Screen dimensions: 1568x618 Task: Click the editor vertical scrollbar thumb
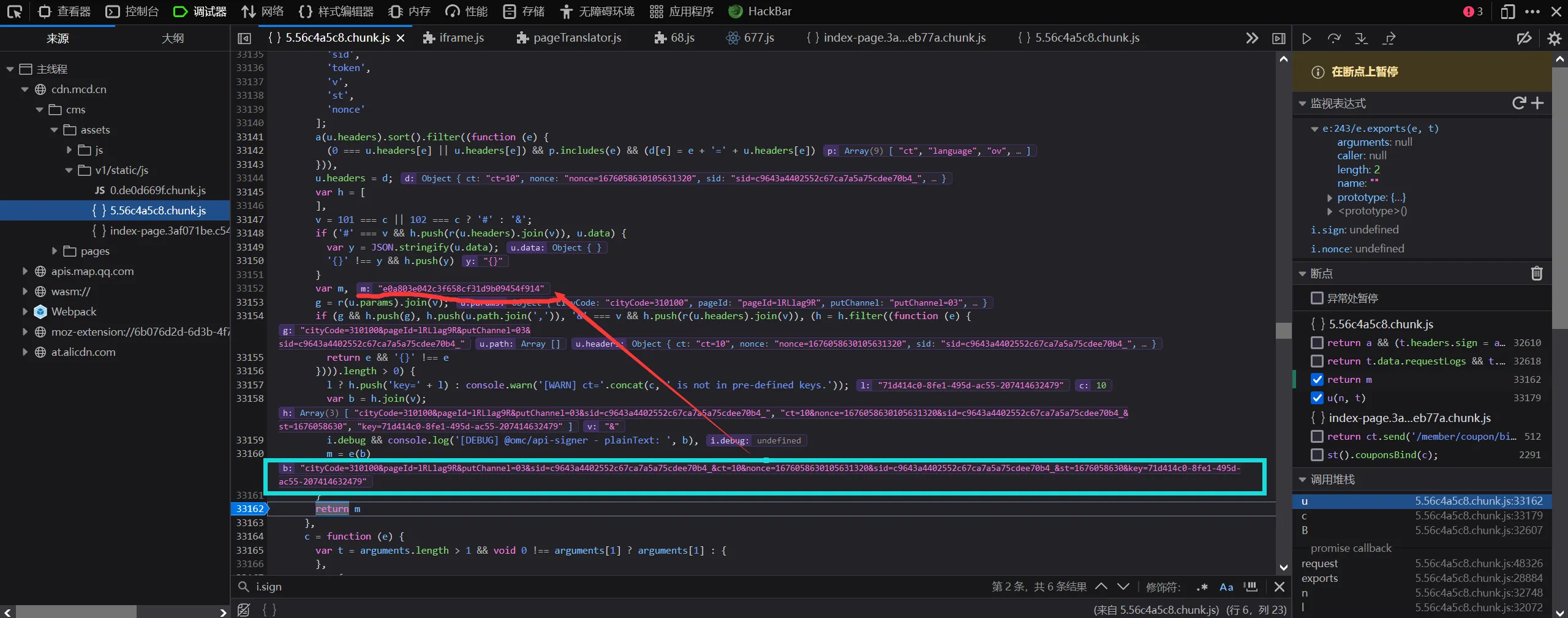point(1283,331)
